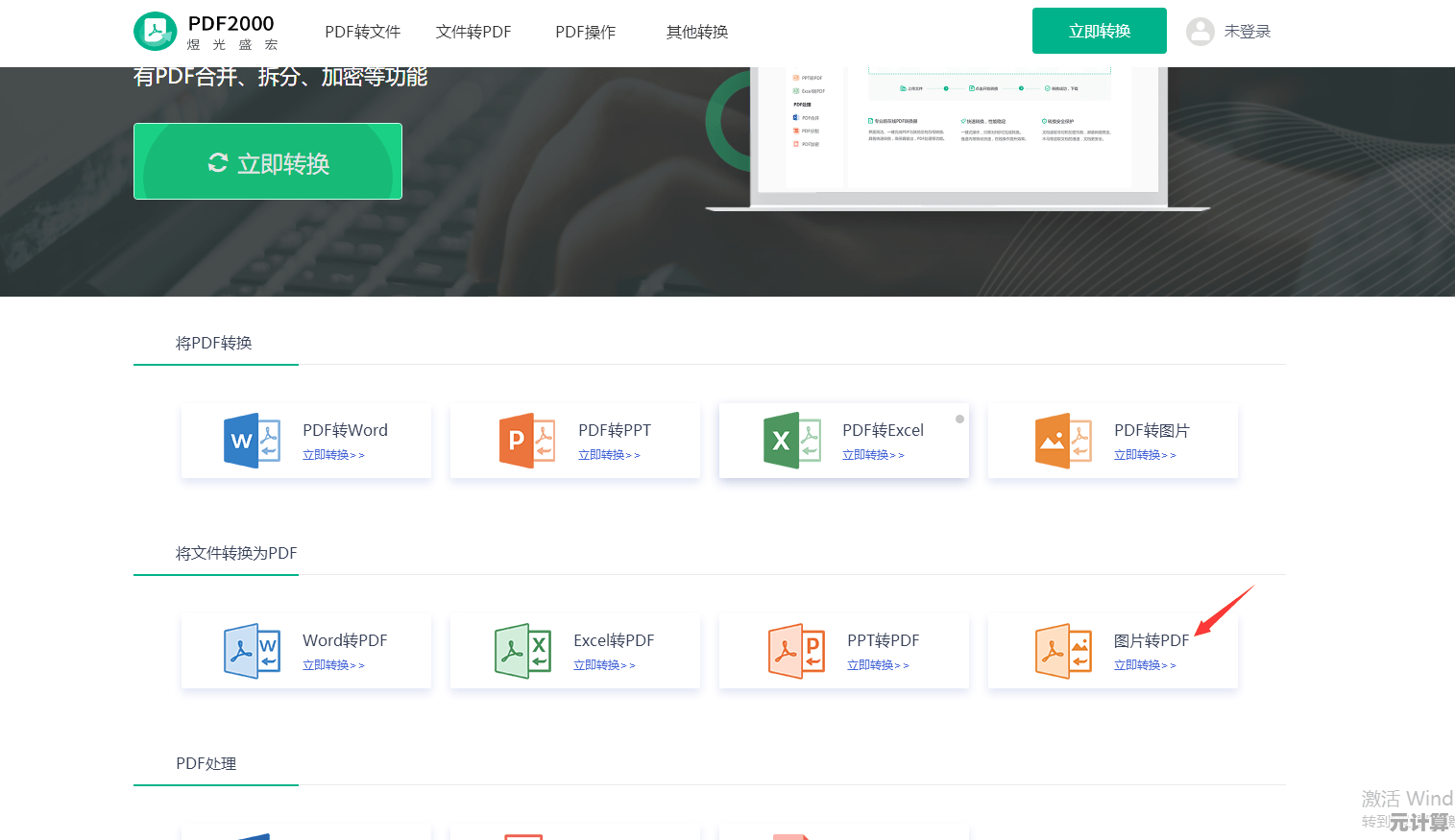Open the PDF转文件 menu
This screenshot has width=1455, height=840.
point(362,32)
